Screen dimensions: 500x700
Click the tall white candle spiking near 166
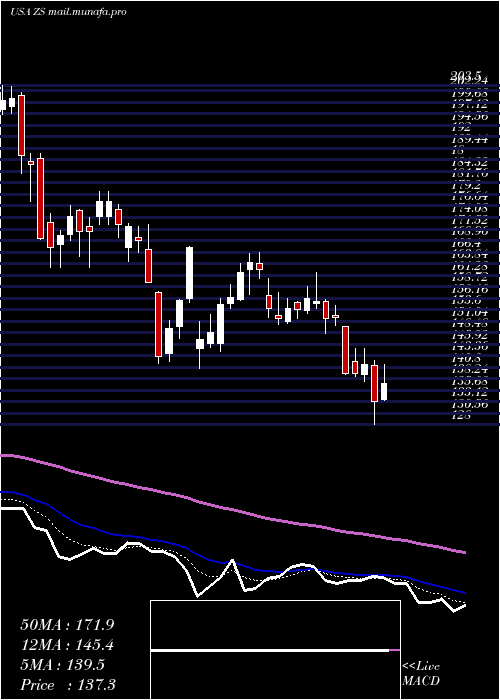tap(189, 273)
